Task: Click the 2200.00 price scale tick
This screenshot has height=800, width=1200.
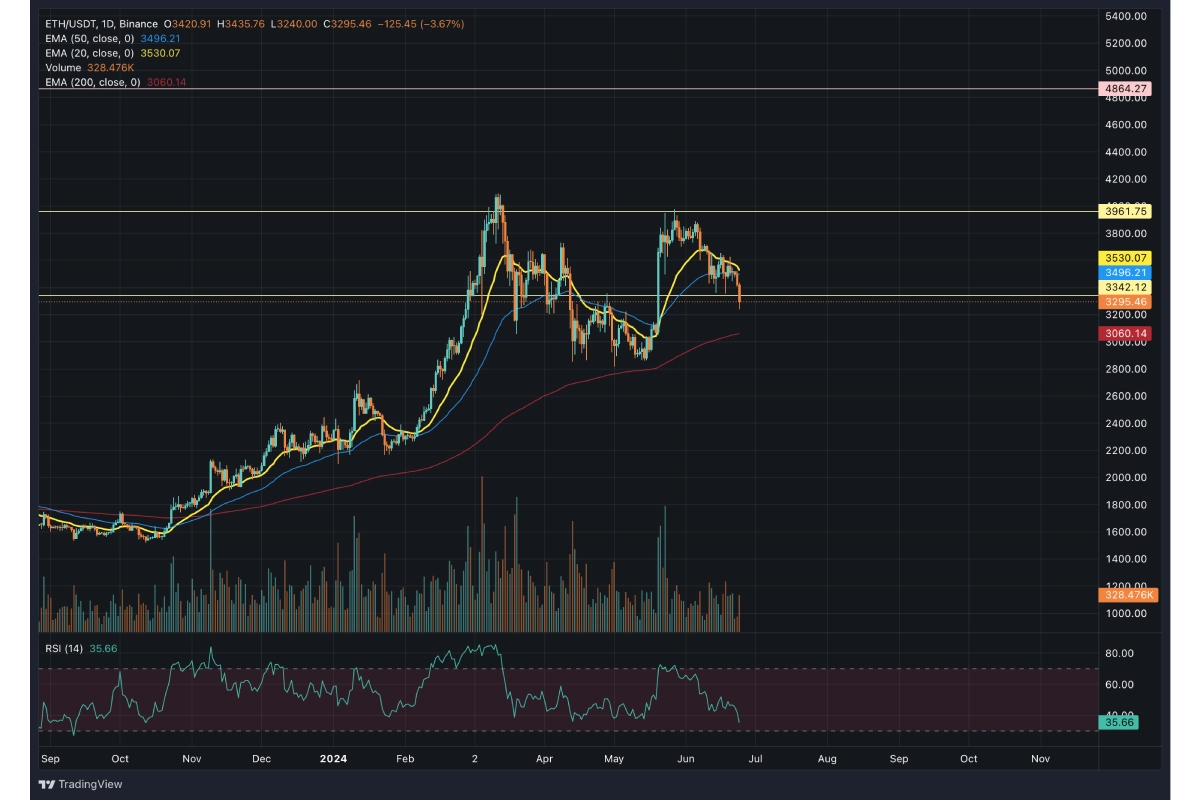Action: click(1126, 451)
